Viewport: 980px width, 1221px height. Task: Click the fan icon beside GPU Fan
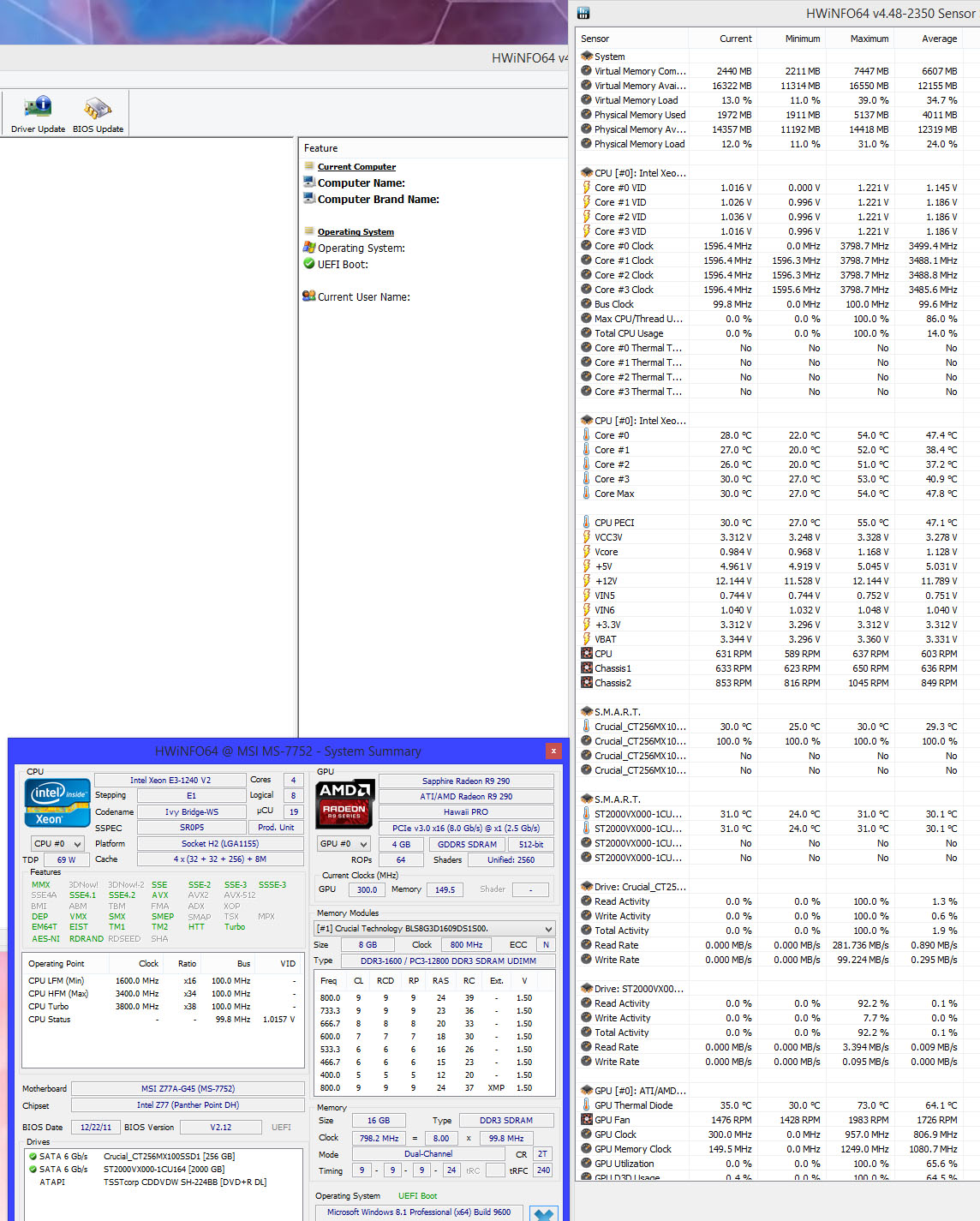pyautogui.click(x=587, y=1120)
